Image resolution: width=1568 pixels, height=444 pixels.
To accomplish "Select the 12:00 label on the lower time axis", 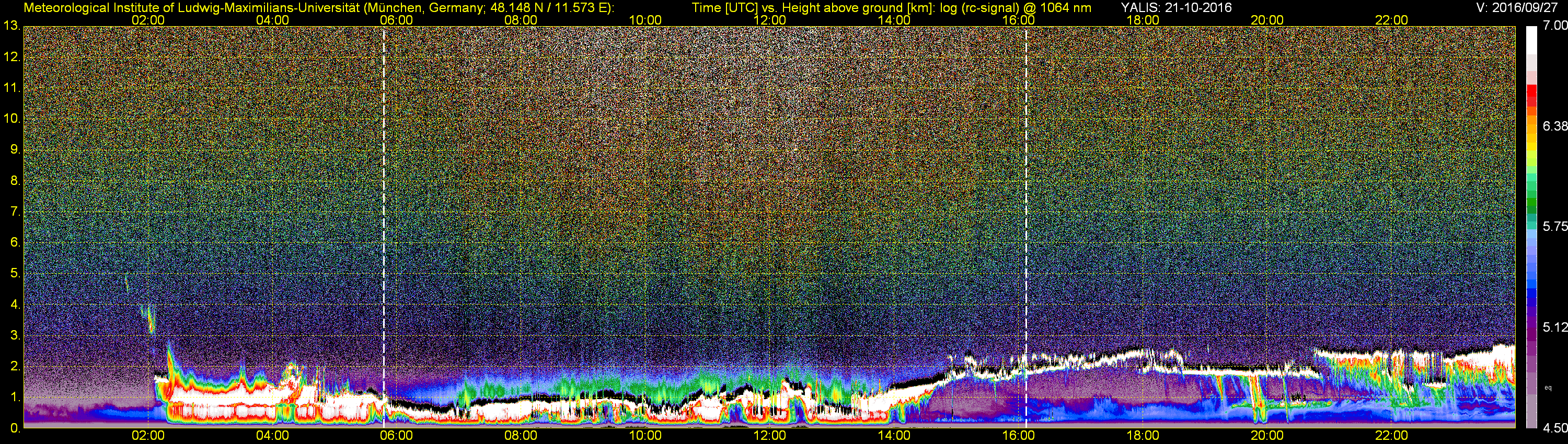I will pyautogui.click(x=769, y=436).
